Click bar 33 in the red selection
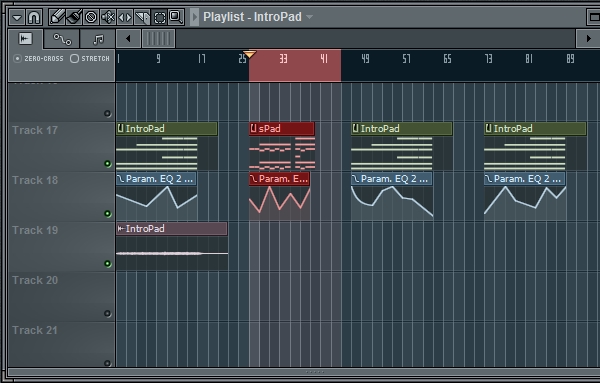600x383 pixels. pos(283,59)
